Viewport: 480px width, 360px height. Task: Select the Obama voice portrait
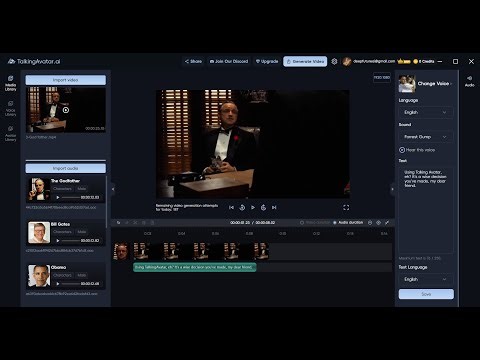[39, 276]
